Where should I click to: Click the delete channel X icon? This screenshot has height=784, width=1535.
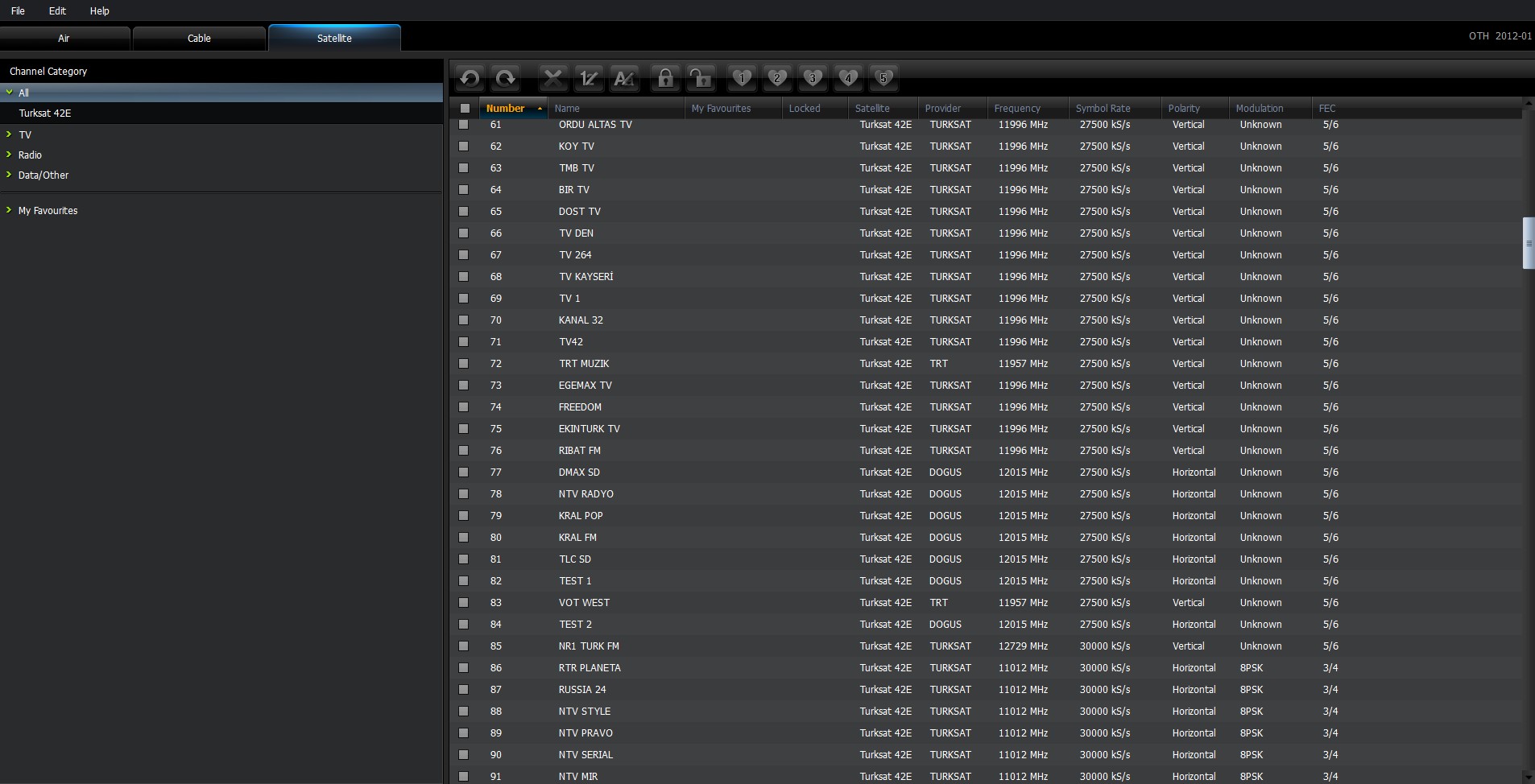(553, 78)
